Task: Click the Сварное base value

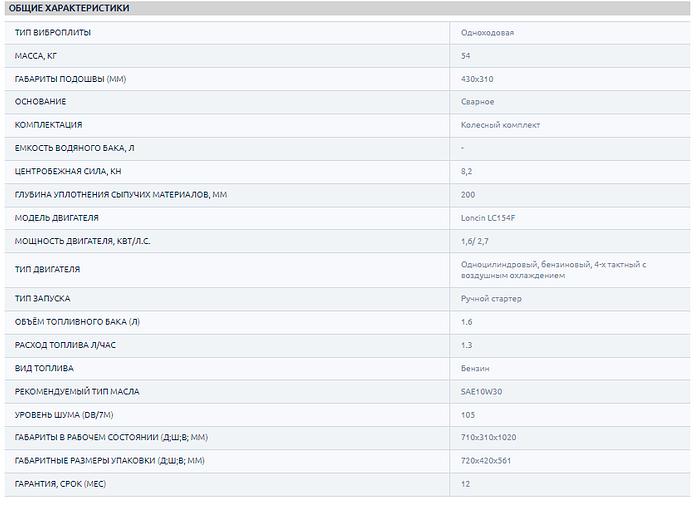Action: 477,102
